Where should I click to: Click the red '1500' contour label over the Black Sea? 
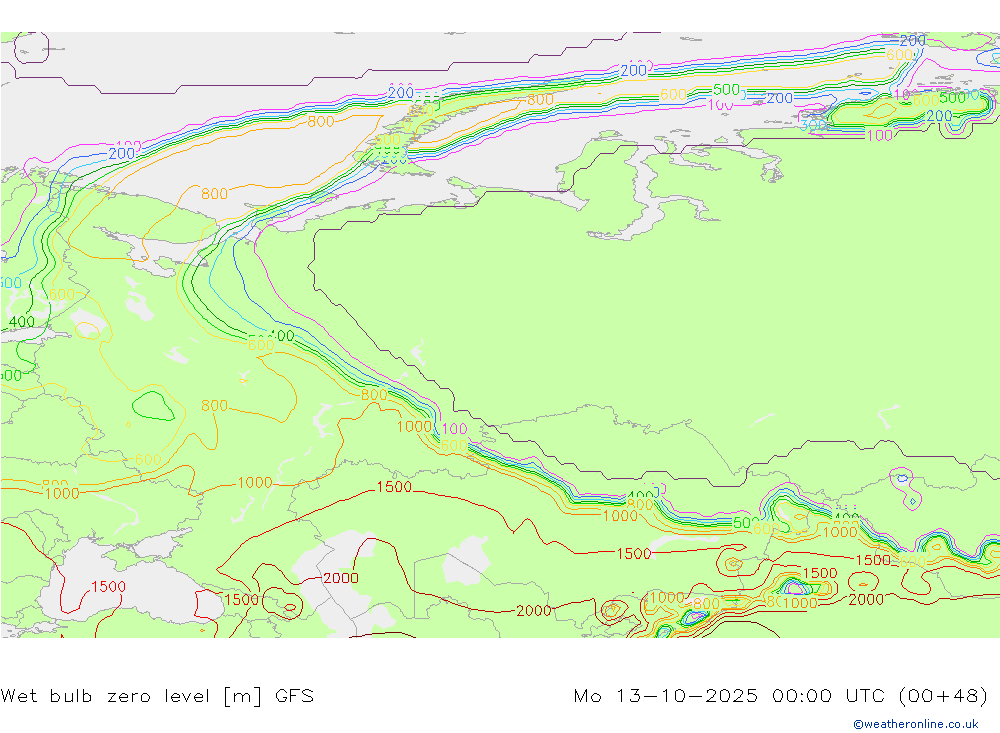(x=108, y=586)
